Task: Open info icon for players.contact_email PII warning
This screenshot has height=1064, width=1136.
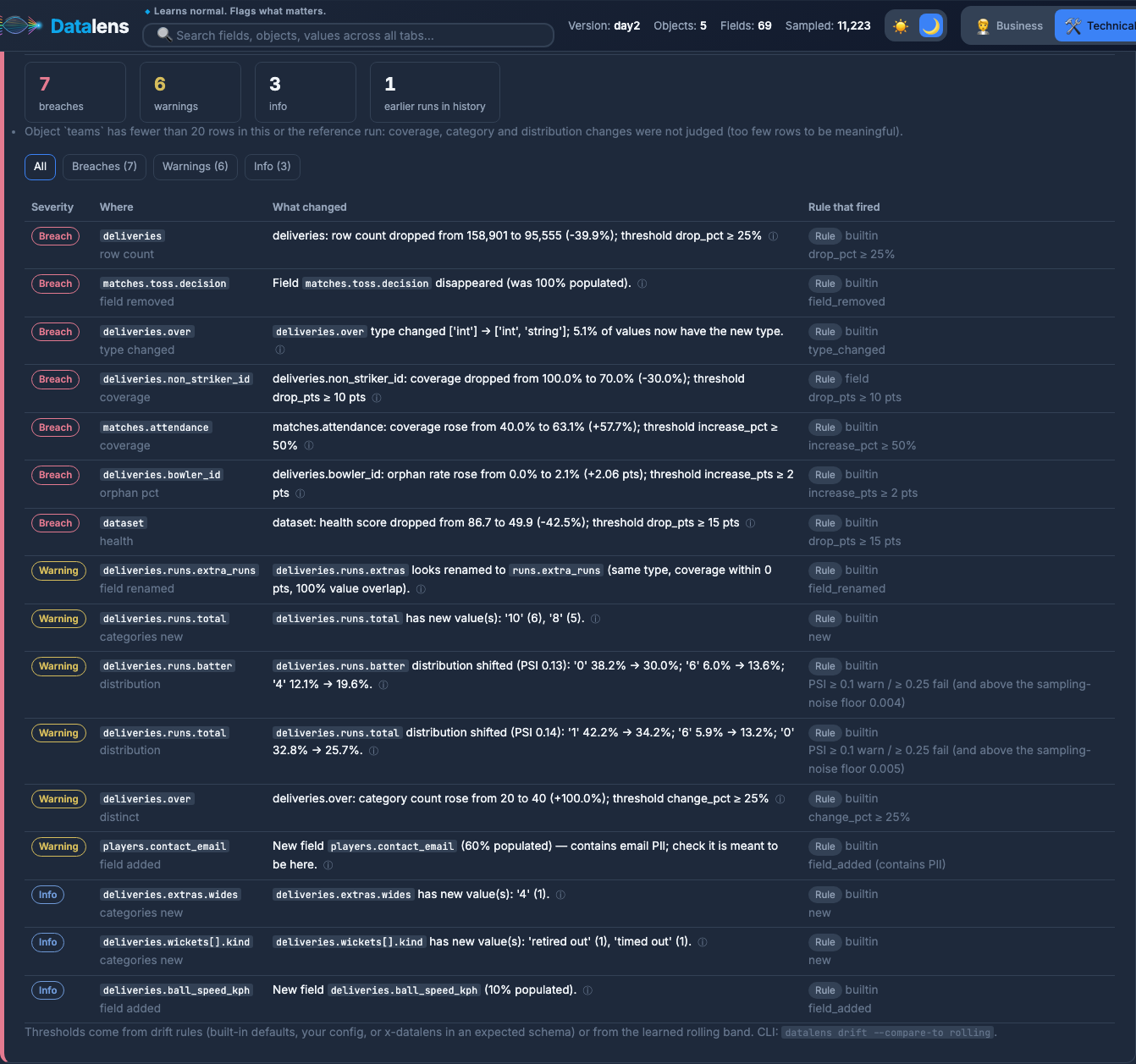Action: [x=328, y=865]
